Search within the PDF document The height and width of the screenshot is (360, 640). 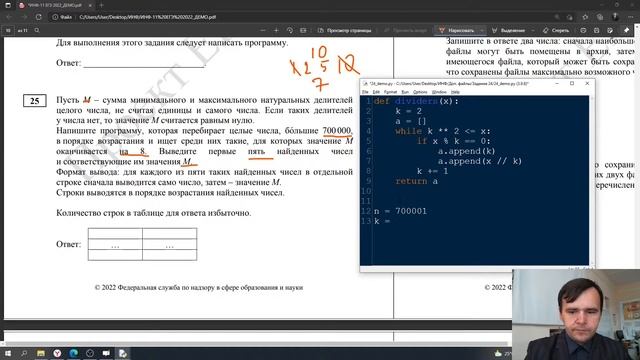(37, 30)
